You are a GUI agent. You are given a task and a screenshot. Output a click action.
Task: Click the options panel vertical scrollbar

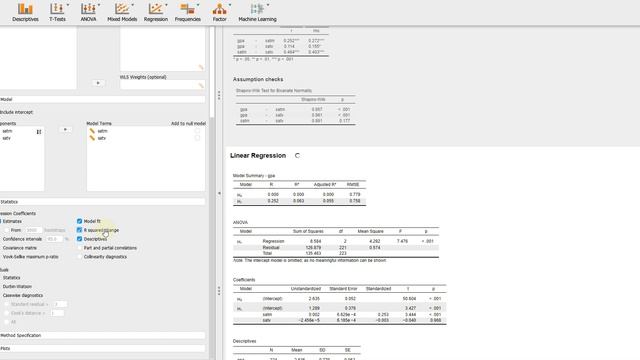[x=212, y=73]
